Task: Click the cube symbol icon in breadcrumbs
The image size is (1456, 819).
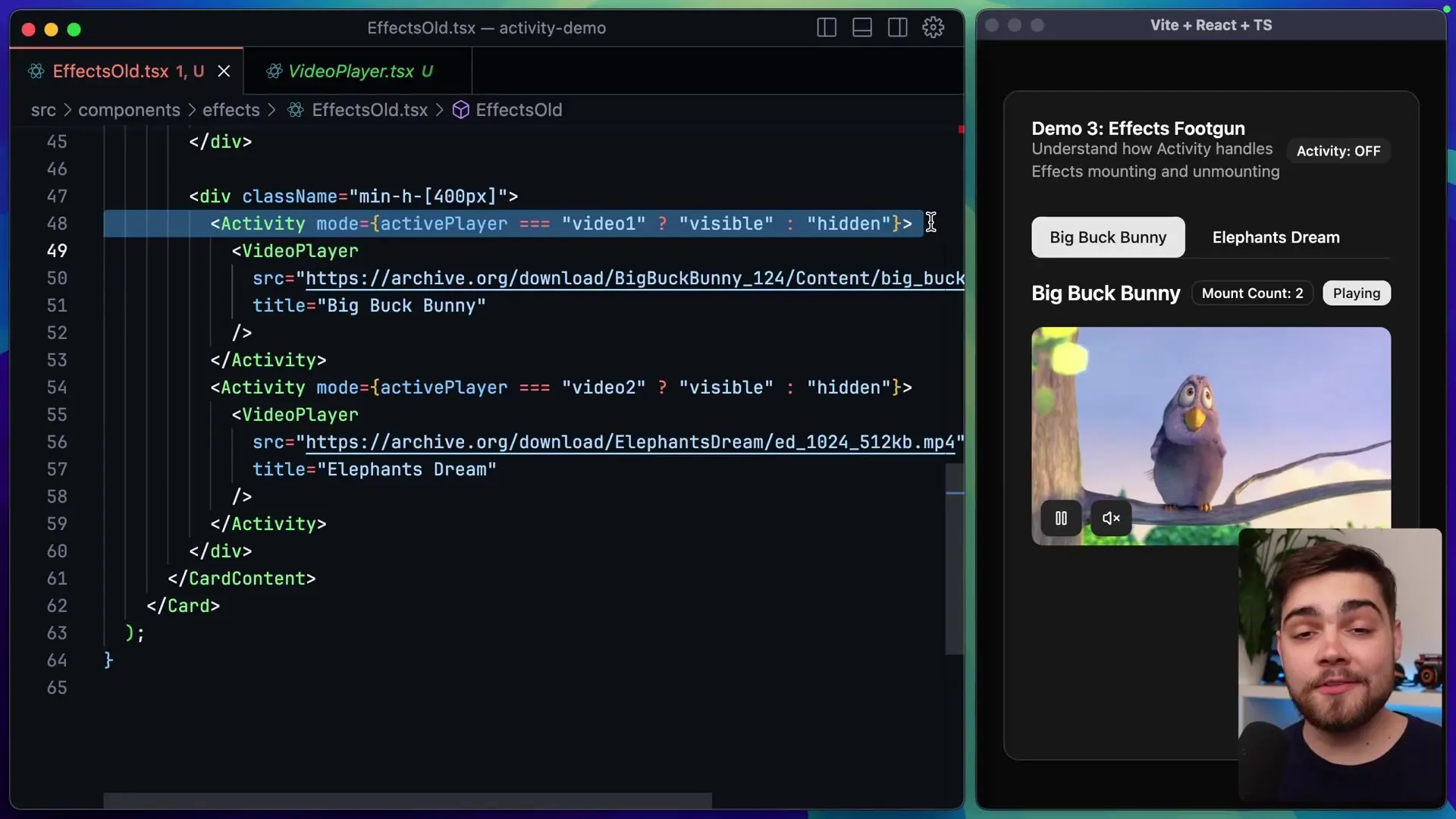Action: click(x=461, y=110)
